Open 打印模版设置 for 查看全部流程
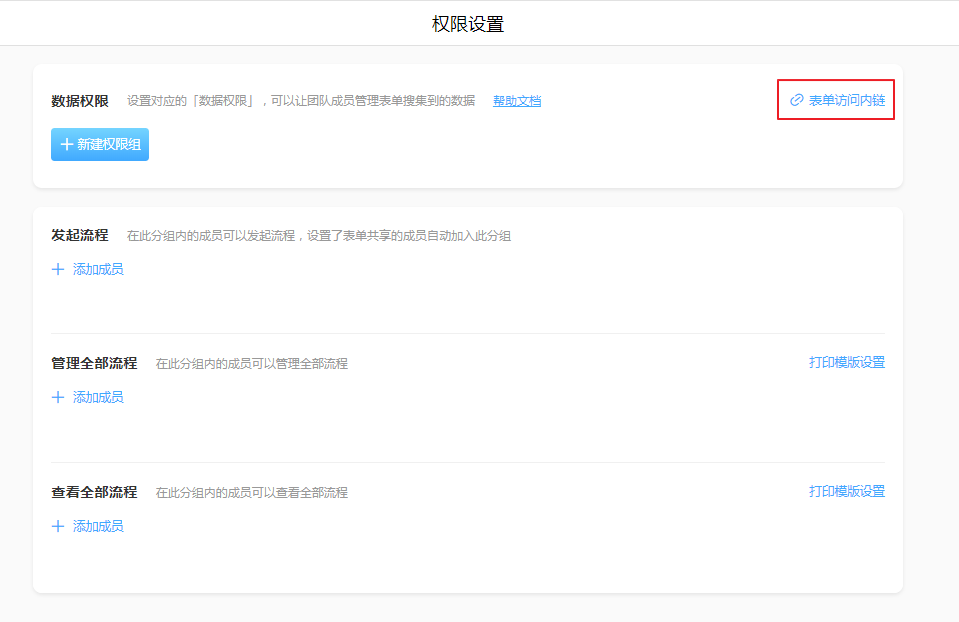The width and height of the screenshot is (959, 622). coord(846,491)
